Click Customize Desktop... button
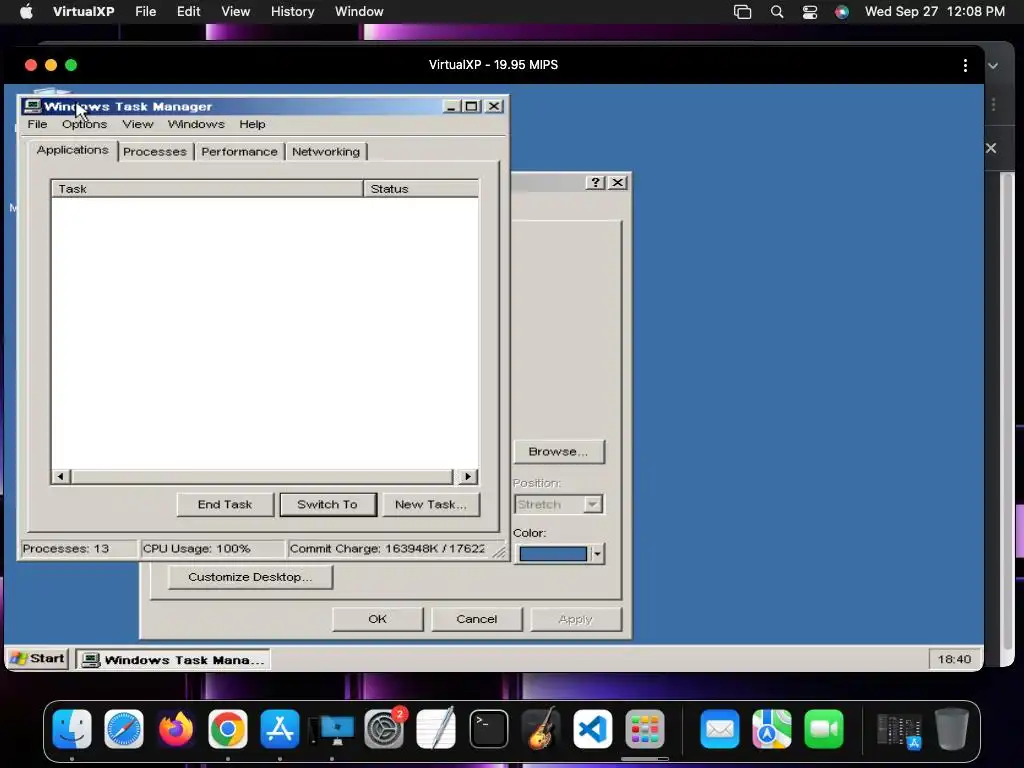This screenshot has height=768, width=1024. [250, 577]
